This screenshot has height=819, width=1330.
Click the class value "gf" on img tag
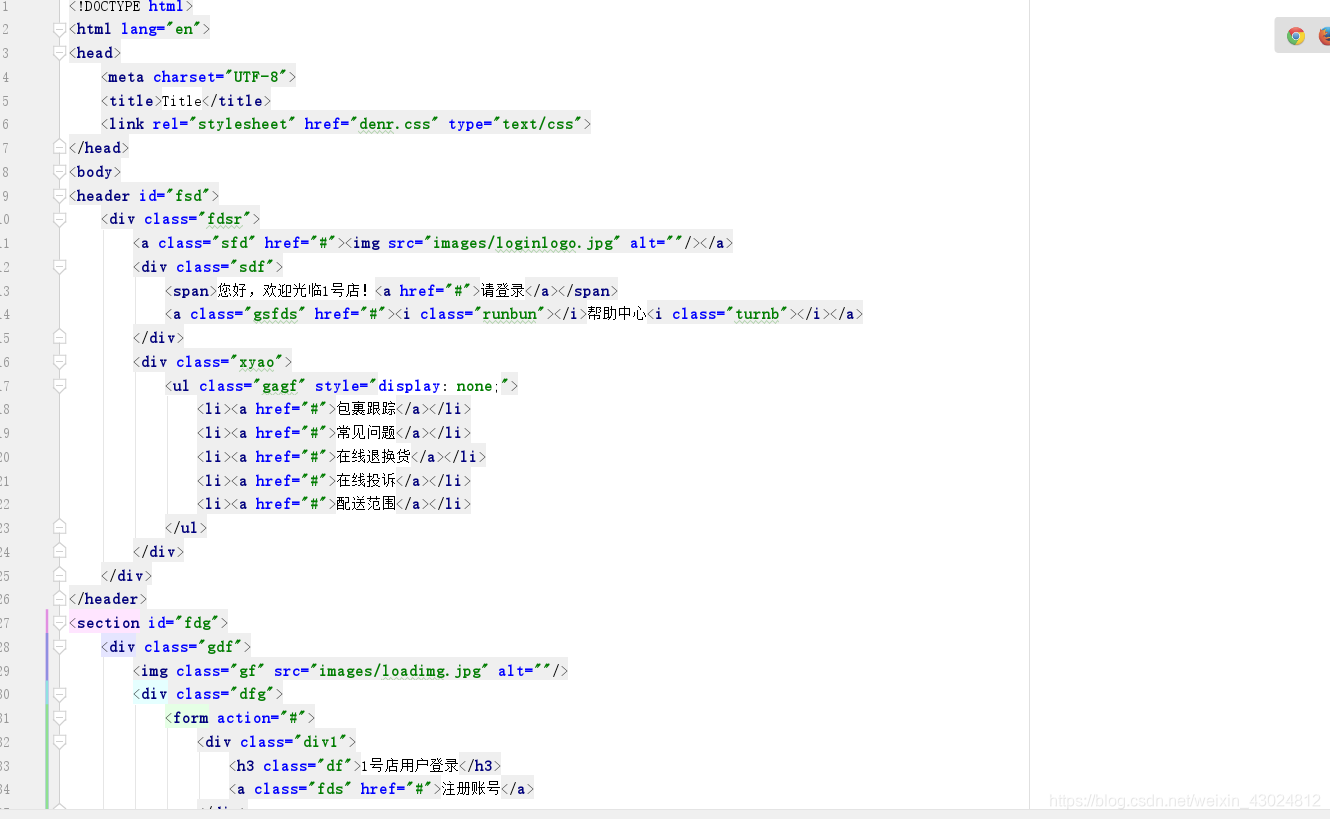246,671
